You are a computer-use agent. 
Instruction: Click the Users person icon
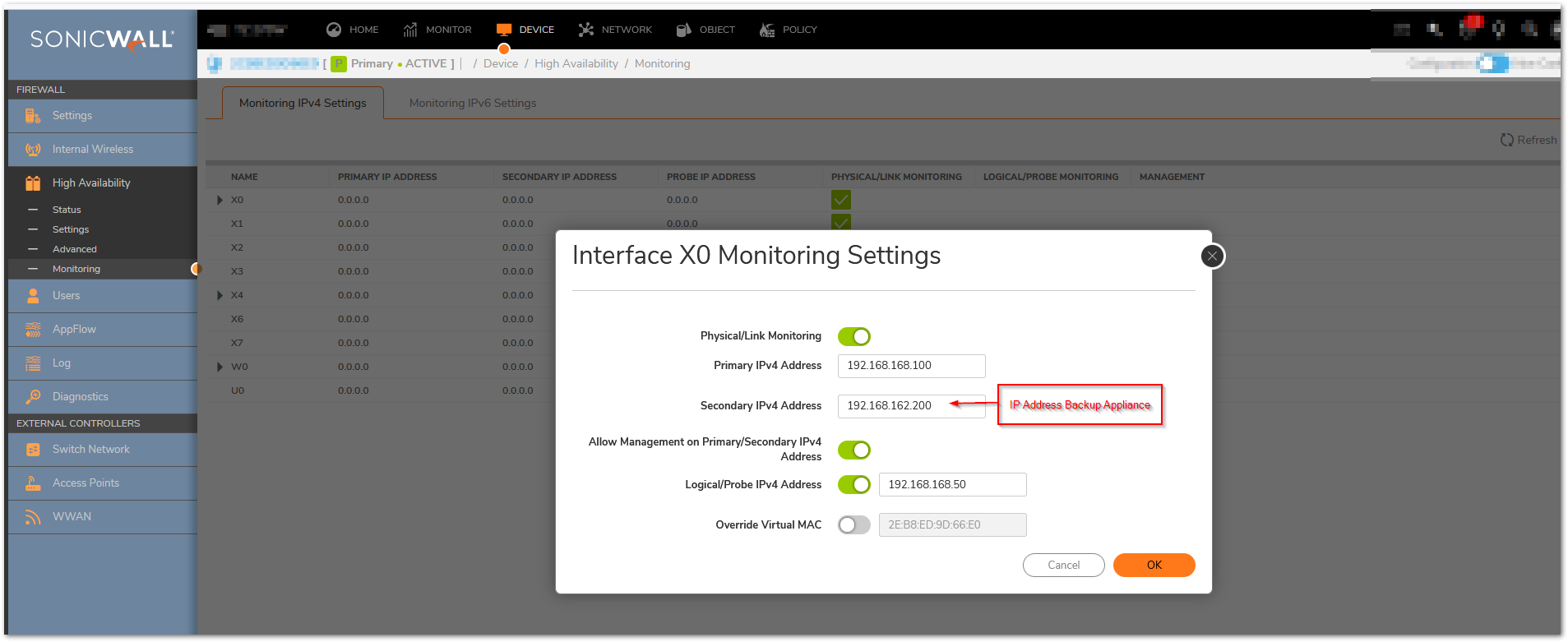point(33,296)
